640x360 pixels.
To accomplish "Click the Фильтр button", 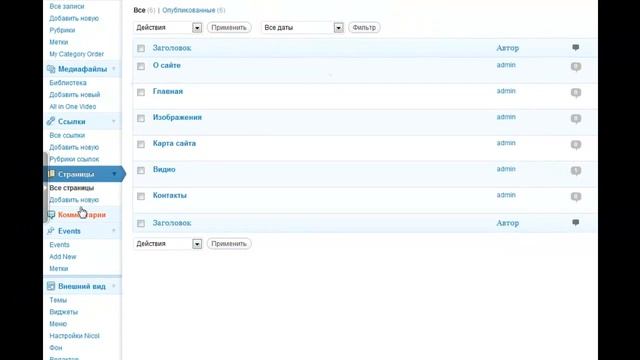I will click(x=364, y=27).
